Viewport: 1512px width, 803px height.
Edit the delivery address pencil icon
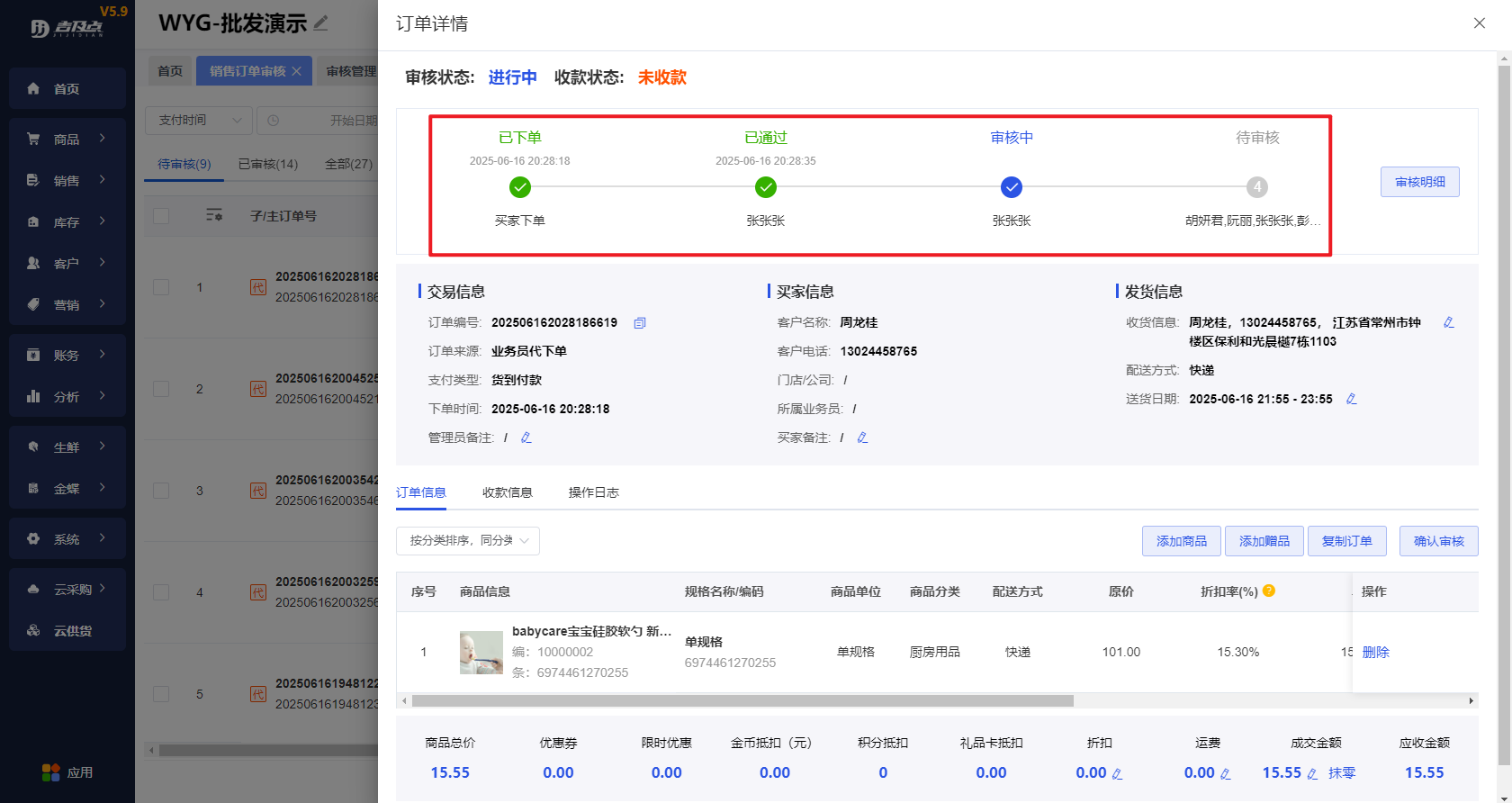pyautogui.click(x=1449, y=322)
